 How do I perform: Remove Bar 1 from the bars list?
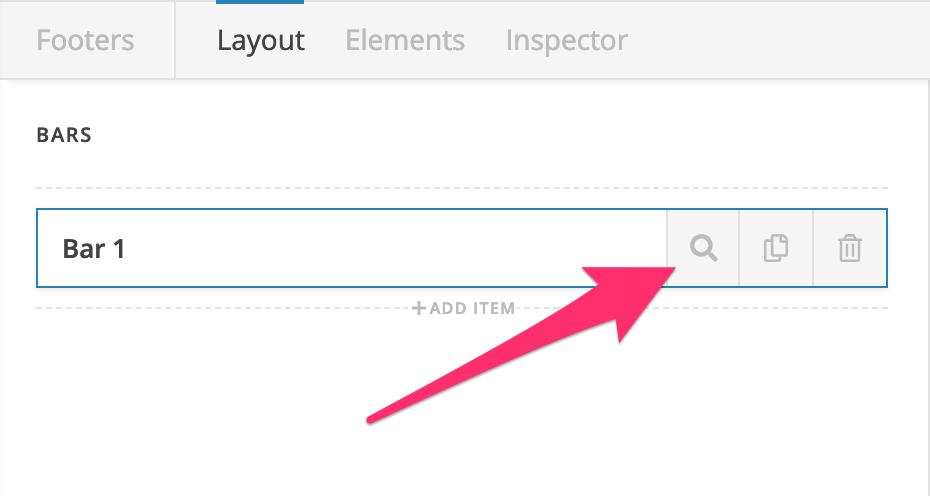(x=850, y=248)
